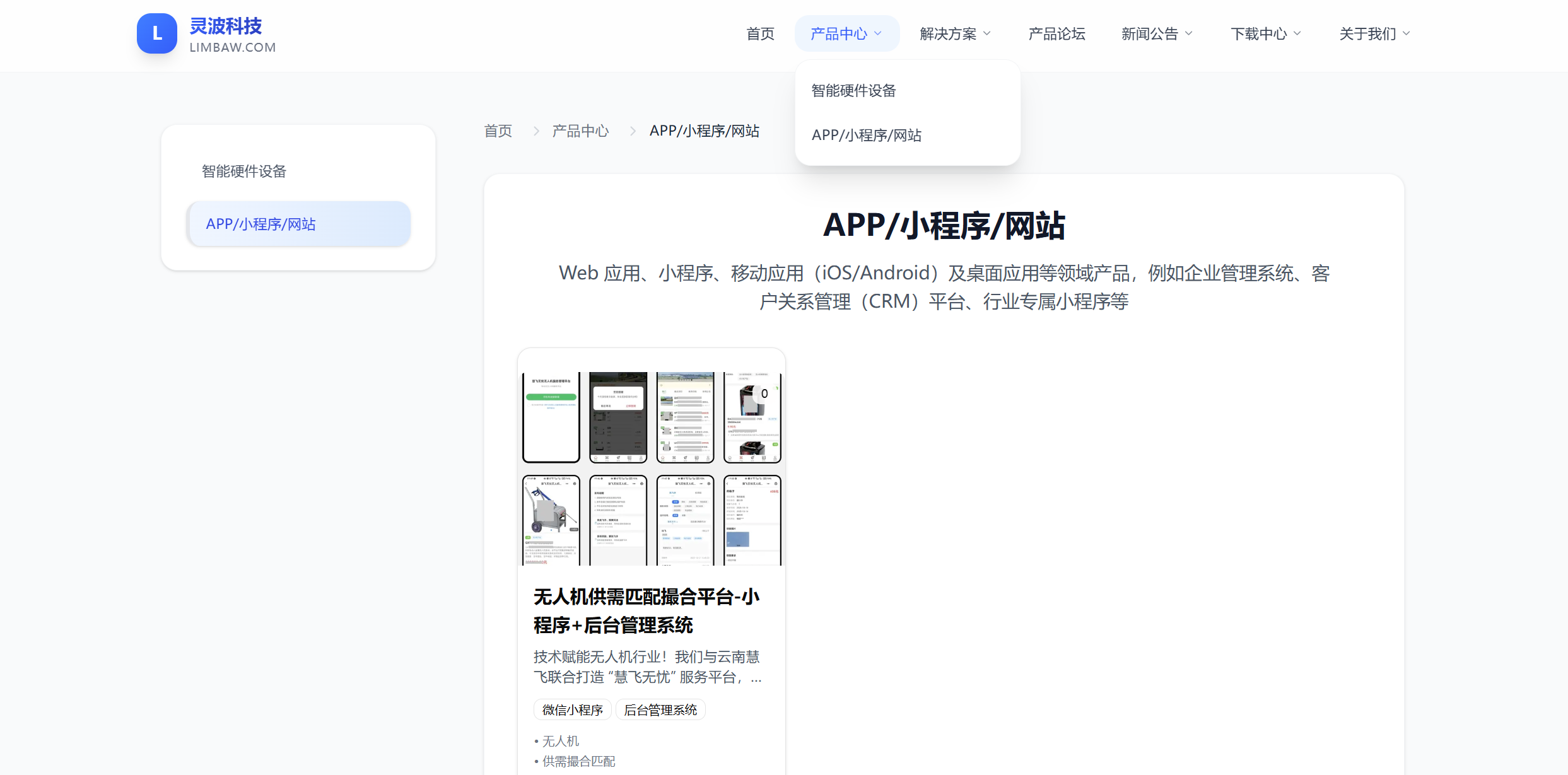
Task: Select APP/小程序/网站 in the dropdown menu
Action: click(x=866, y=136)
